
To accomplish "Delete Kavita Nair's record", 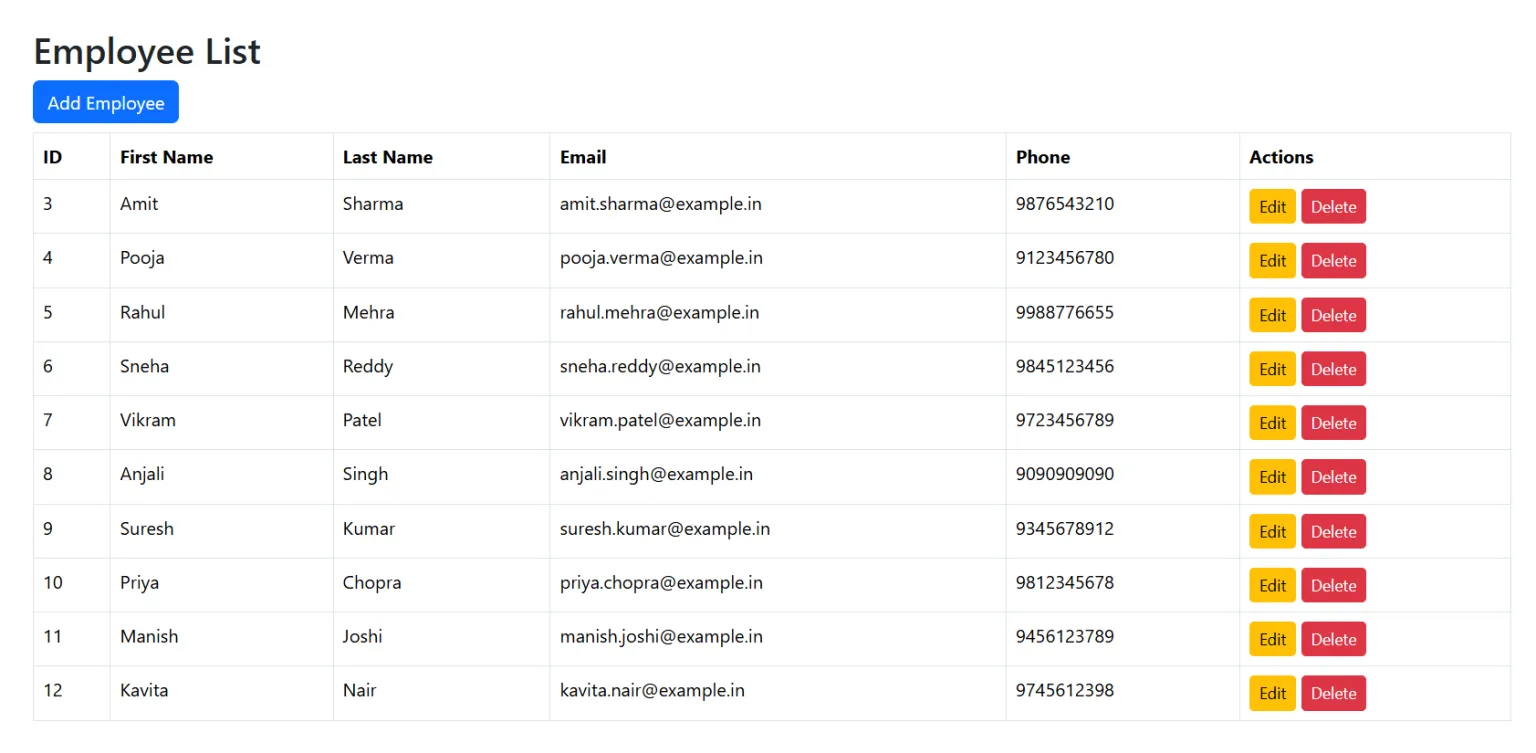I will [1333, 693].
